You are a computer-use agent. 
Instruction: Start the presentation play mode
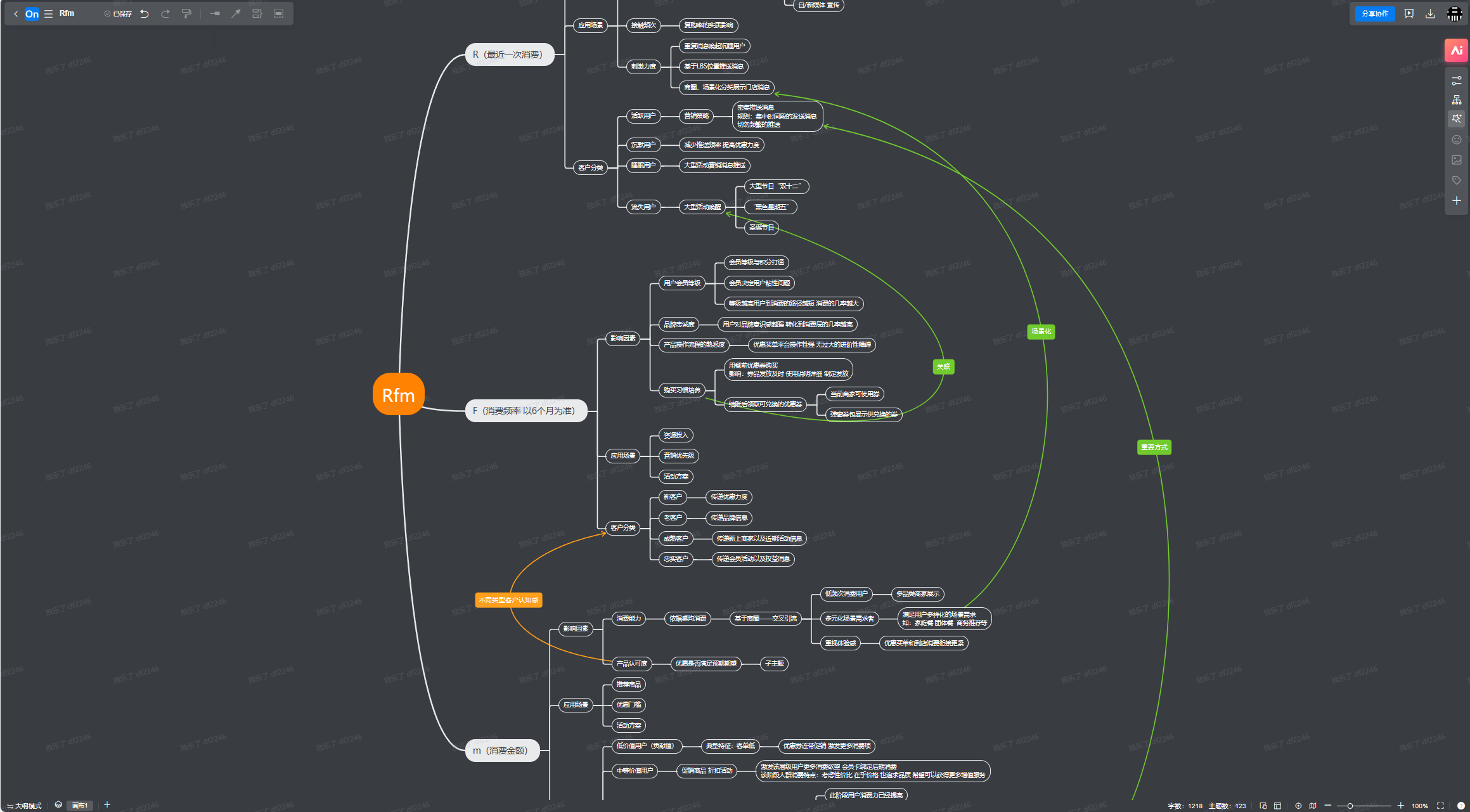coord(1409,13)
